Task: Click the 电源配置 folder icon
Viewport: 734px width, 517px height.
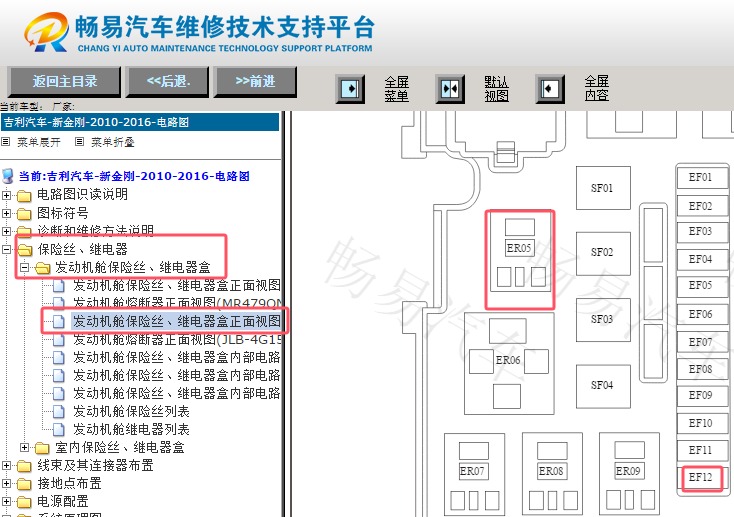Action: coord(24,502)
